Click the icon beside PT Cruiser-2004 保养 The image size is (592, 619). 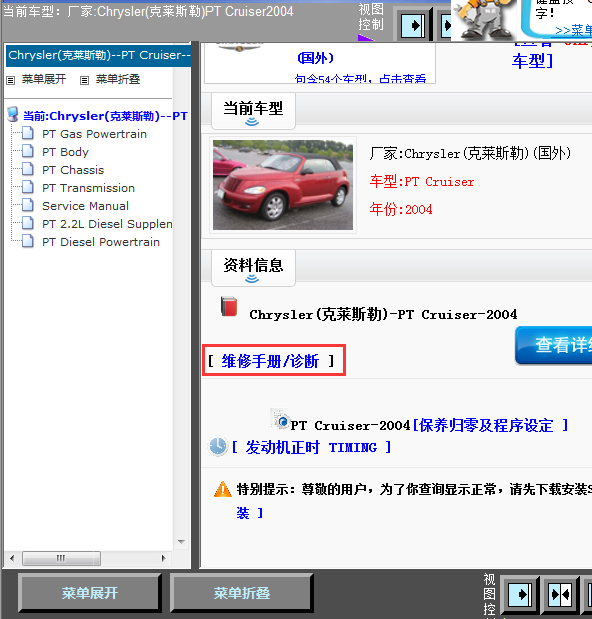click(x=281, y=420)
